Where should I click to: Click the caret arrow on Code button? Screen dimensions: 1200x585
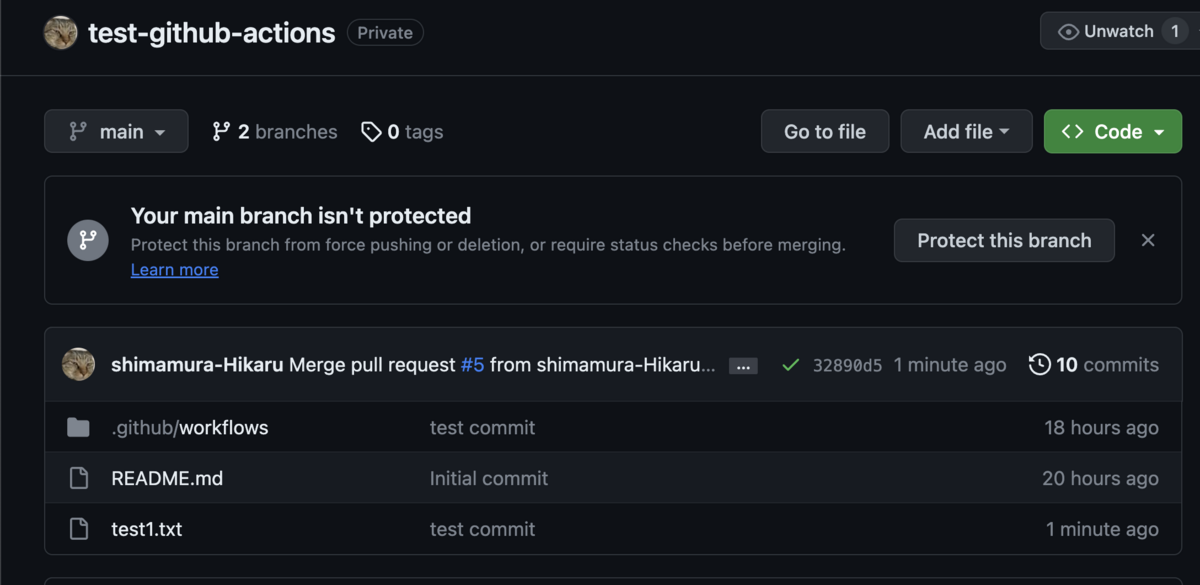1159,132
